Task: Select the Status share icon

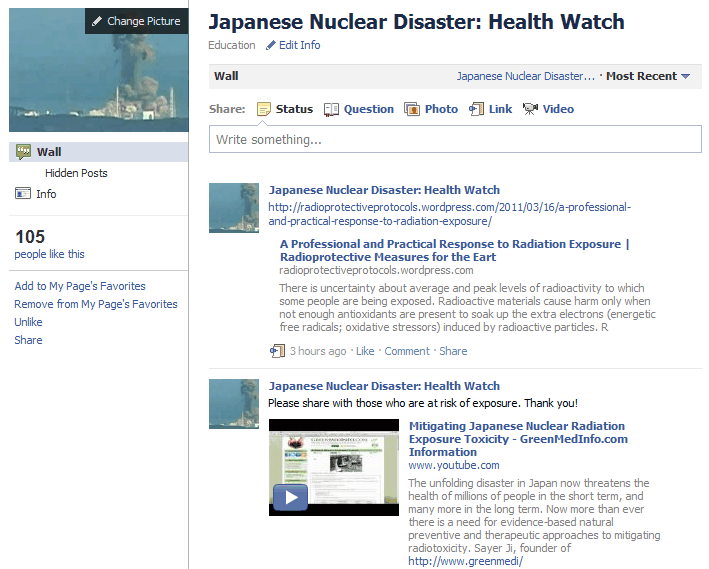Action: (x=264, y=109)
